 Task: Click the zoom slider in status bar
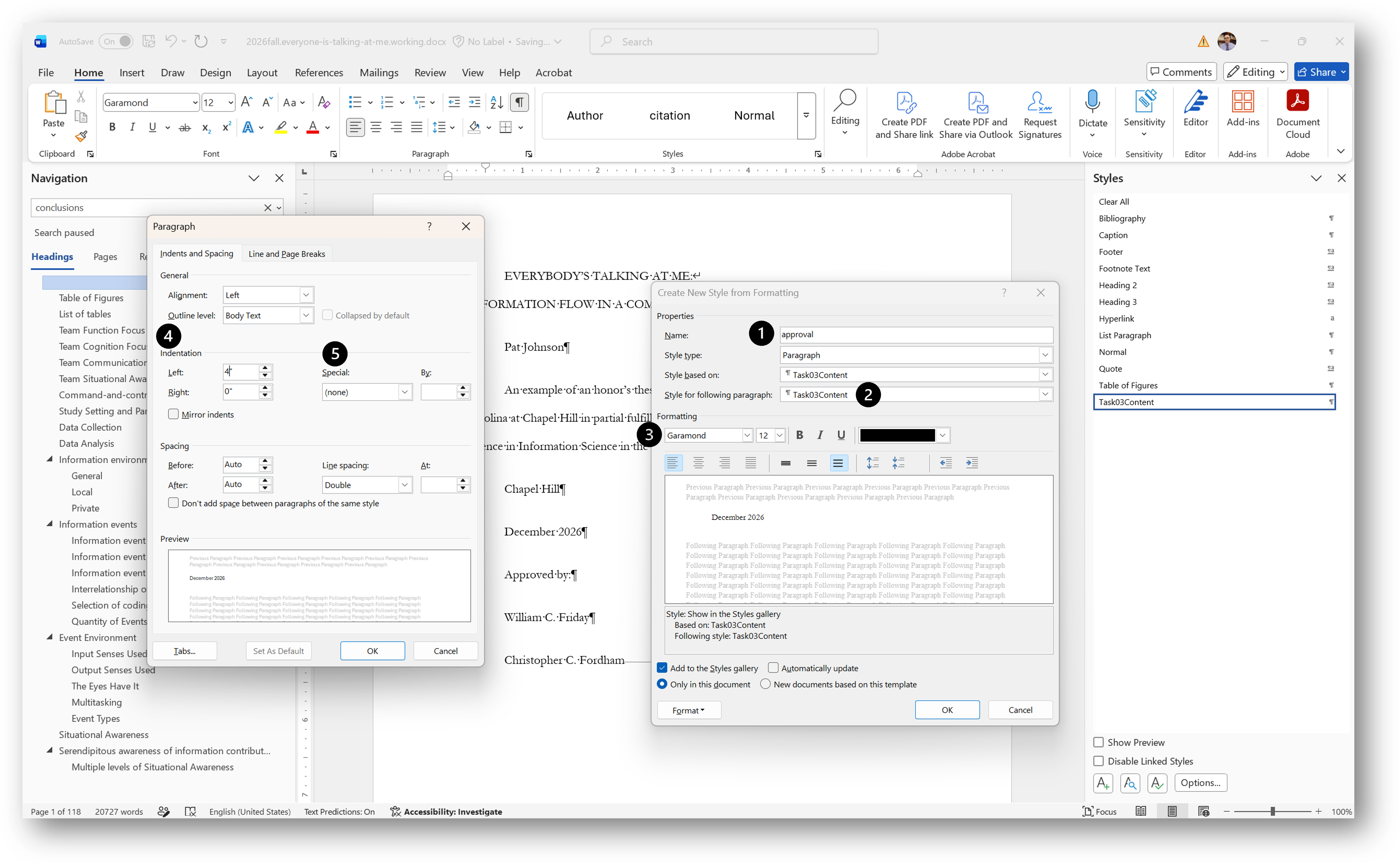point(1272,812)
